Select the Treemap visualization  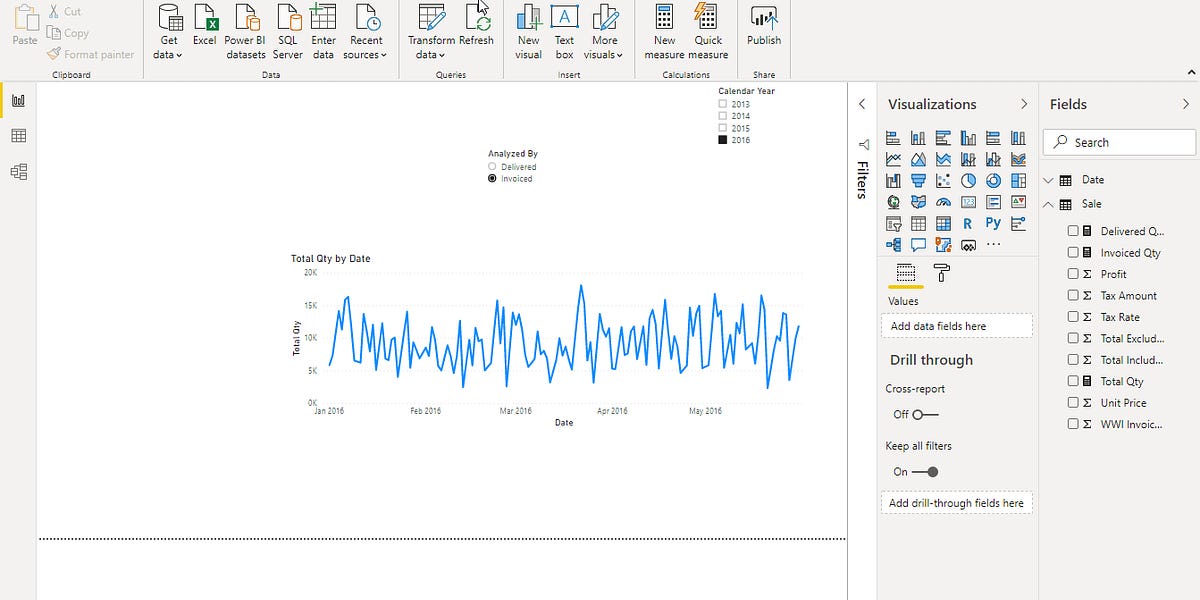click(1020, 180)
